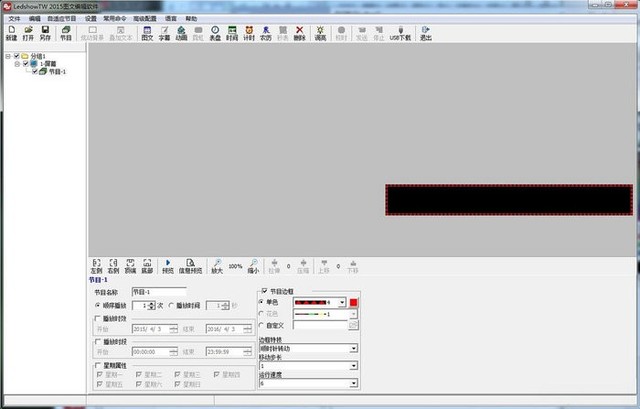Insert a 图文 (image-text) area
Screen dimensions: 640x409
tap(147, 33)
